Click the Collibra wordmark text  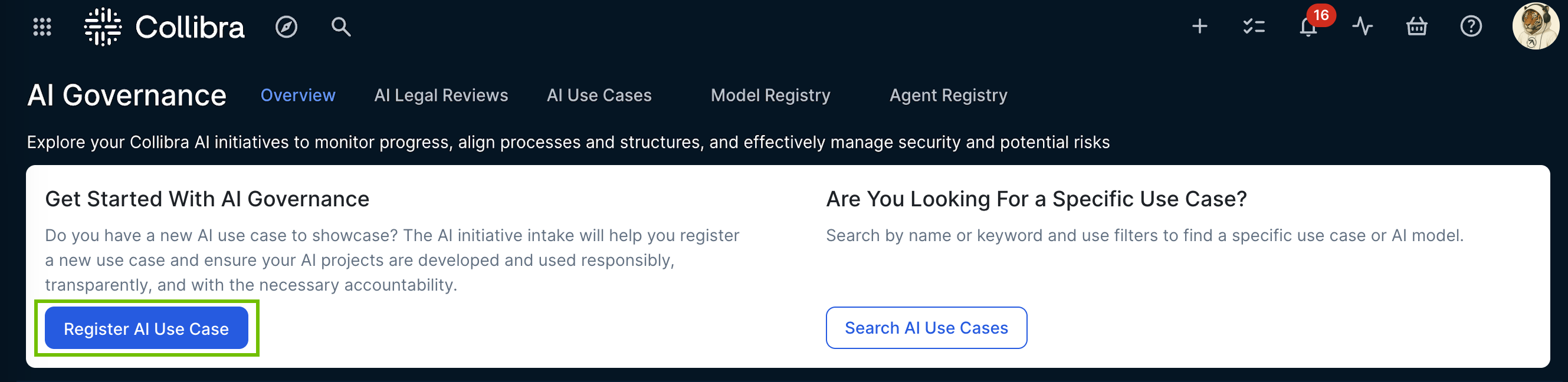(x=190, y=27)
